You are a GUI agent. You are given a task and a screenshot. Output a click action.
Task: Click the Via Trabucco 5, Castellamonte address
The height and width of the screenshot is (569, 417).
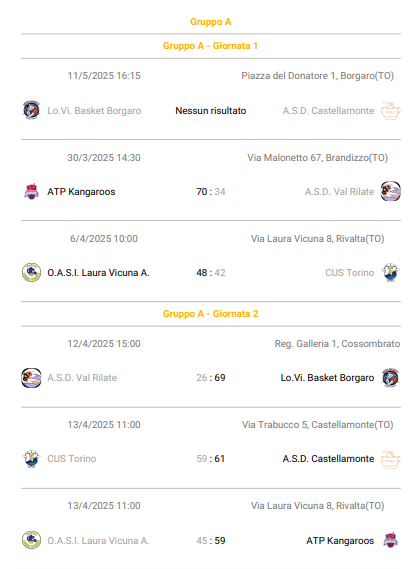(318, 425)
